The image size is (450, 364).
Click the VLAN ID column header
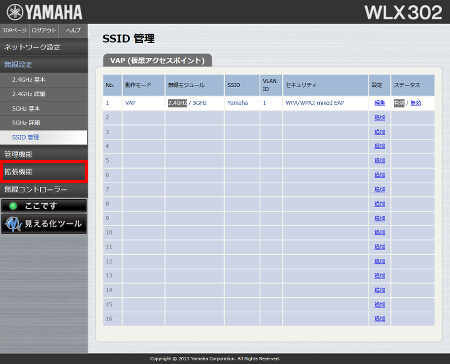[271, 85]
